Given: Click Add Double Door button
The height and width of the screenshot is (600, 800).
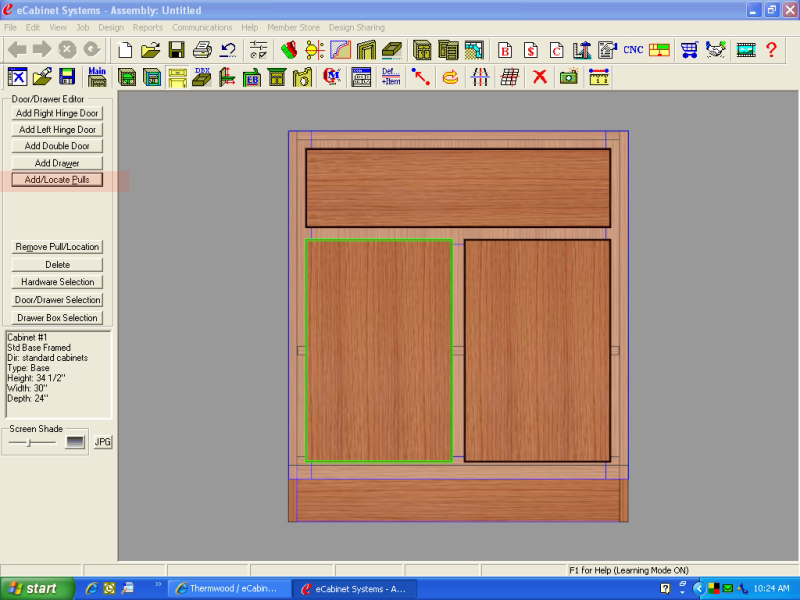Looking at the screenshot, I should pyautogui.click(x=57, y=146).
